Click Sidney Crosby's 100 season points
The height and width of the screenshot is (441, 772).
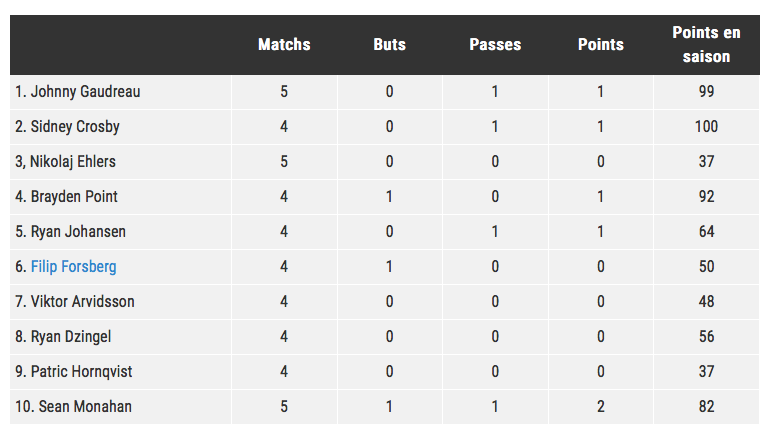(706, 127)
